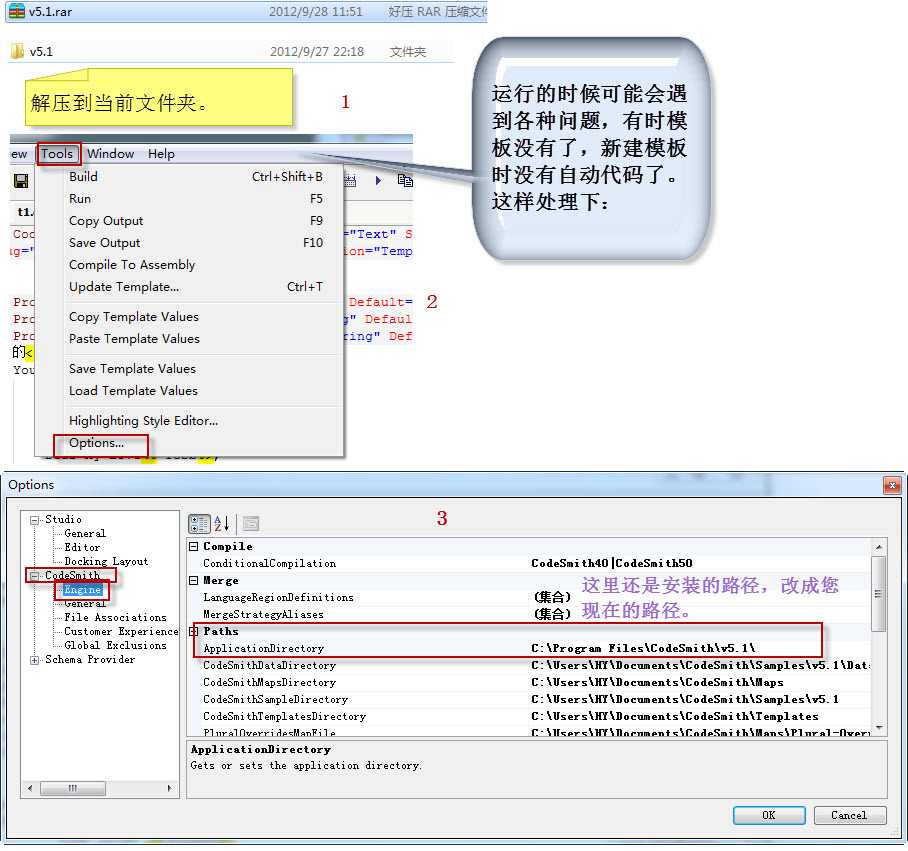The width and height of the screenshot is (908, 851).
Task: Select File Associations tree item
Action: click(115, 618)
